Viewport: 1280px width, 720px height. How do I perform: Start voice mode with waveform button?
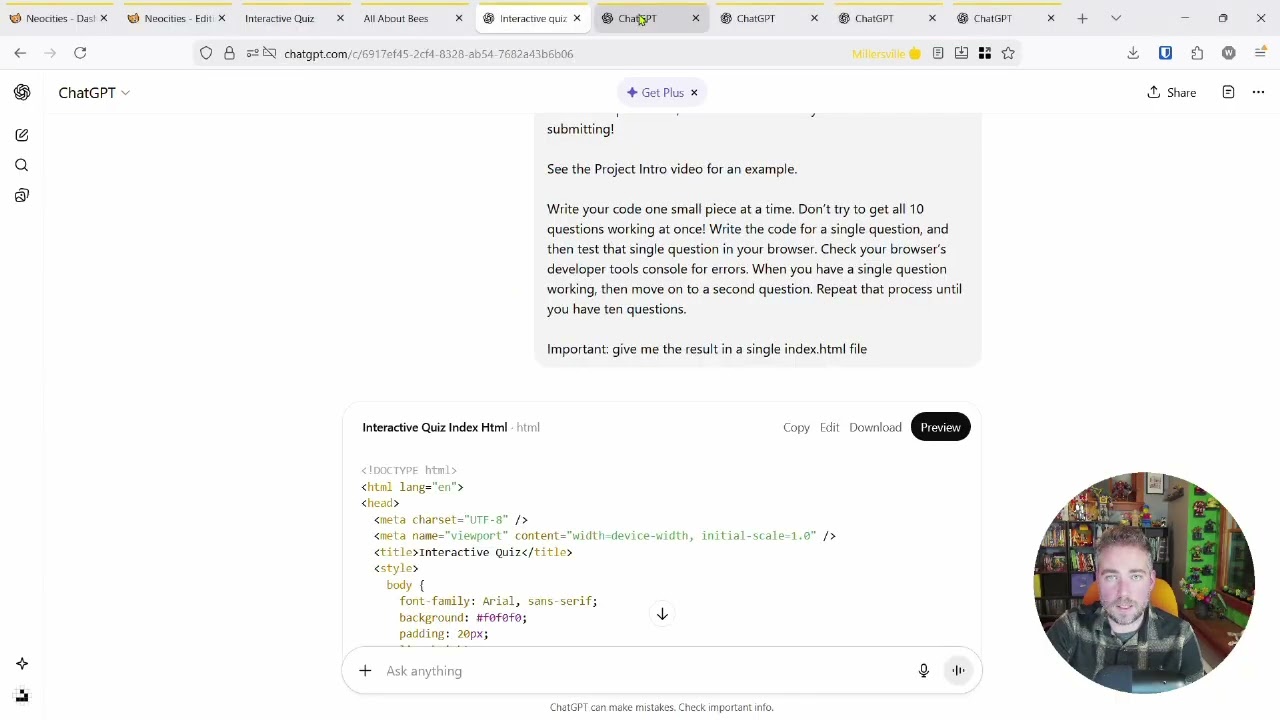pos(958,671)
